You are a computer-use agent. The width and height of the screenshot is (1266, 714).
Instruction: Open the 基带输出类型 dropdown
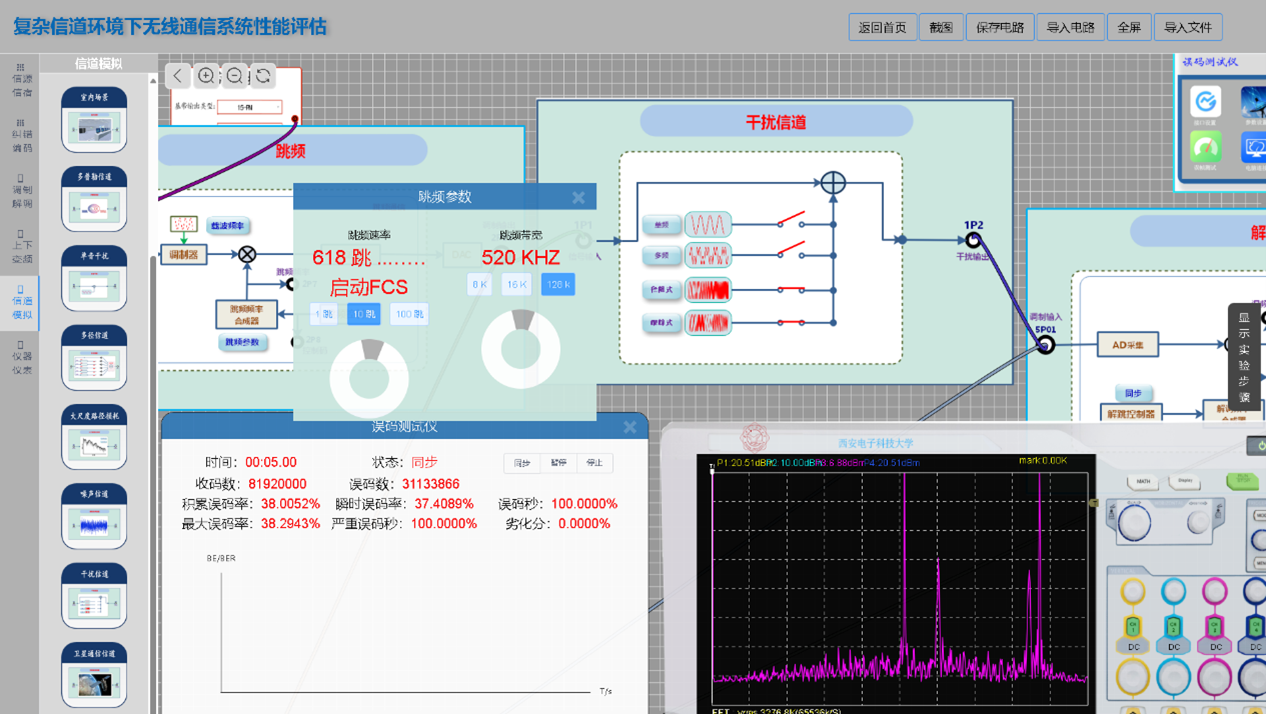[247, 107]
